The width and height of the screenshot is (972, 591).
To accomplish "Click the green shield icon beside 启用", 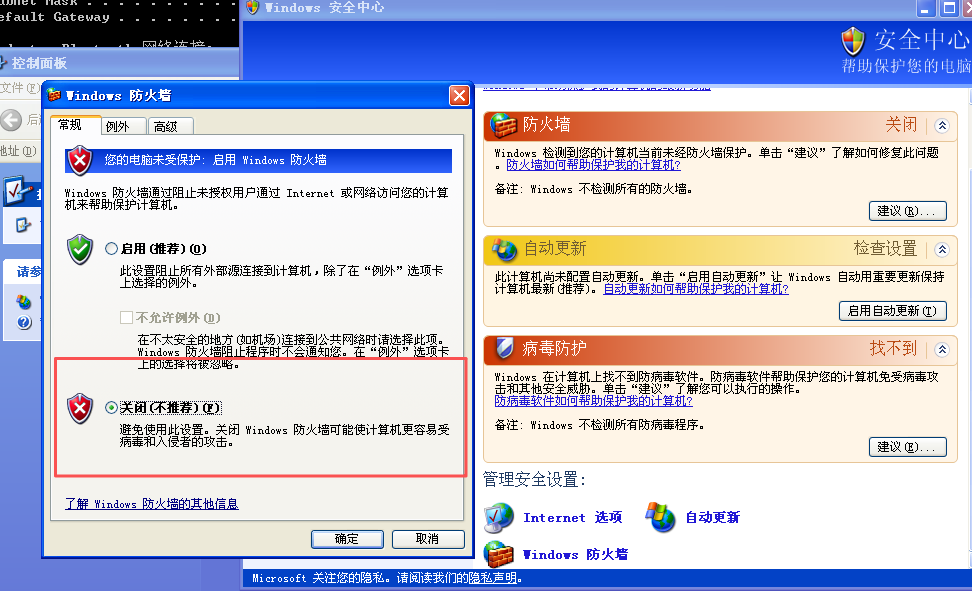I will (80, 249).
